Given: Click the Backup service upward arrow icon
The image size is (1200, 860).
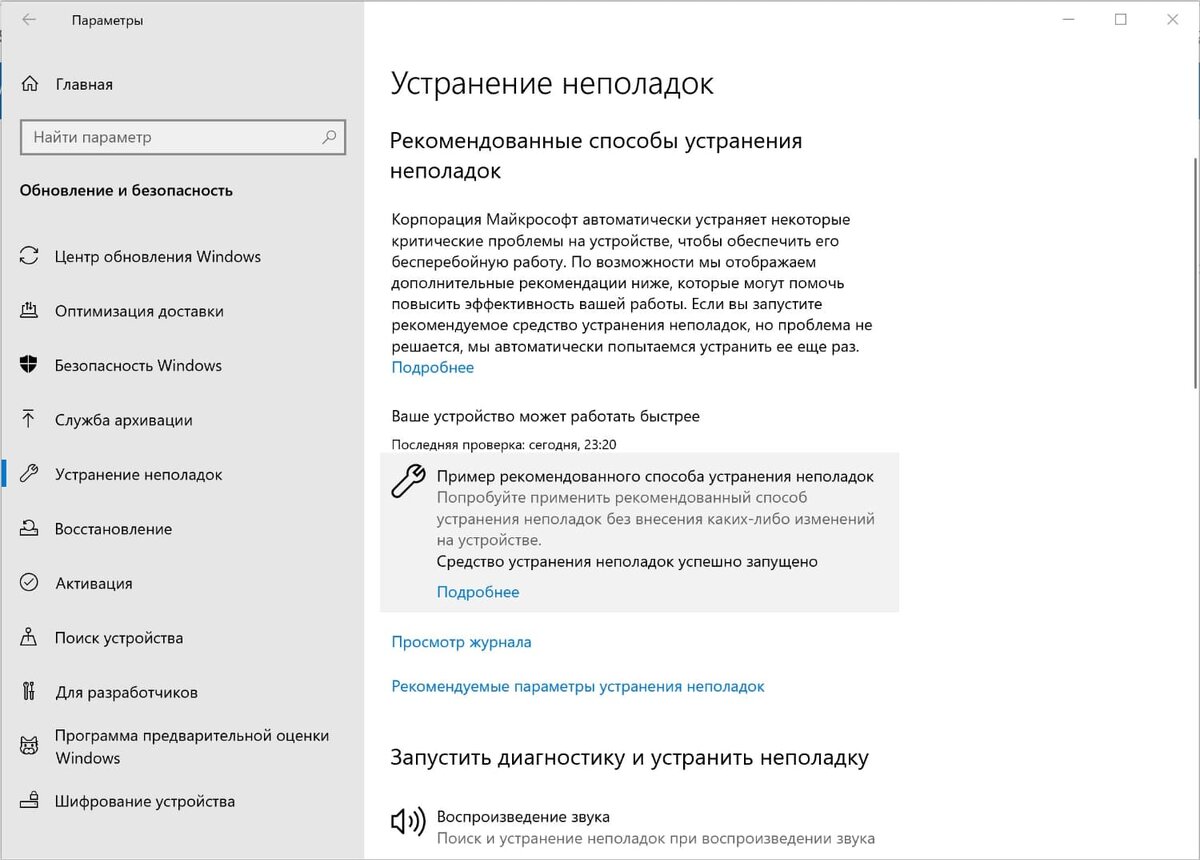Looking at the screenshot, I should click(x=29, y=420).
